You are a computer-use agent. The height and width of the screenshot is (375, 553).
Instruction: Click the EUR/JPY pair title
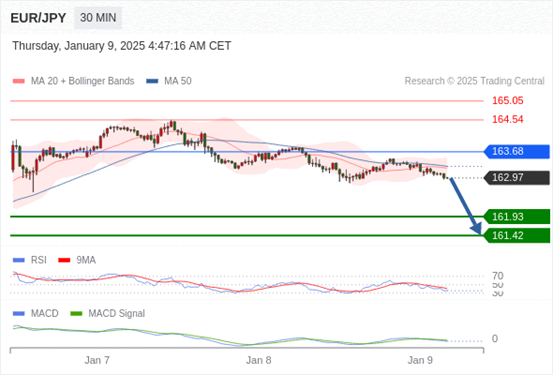point(38,18)
